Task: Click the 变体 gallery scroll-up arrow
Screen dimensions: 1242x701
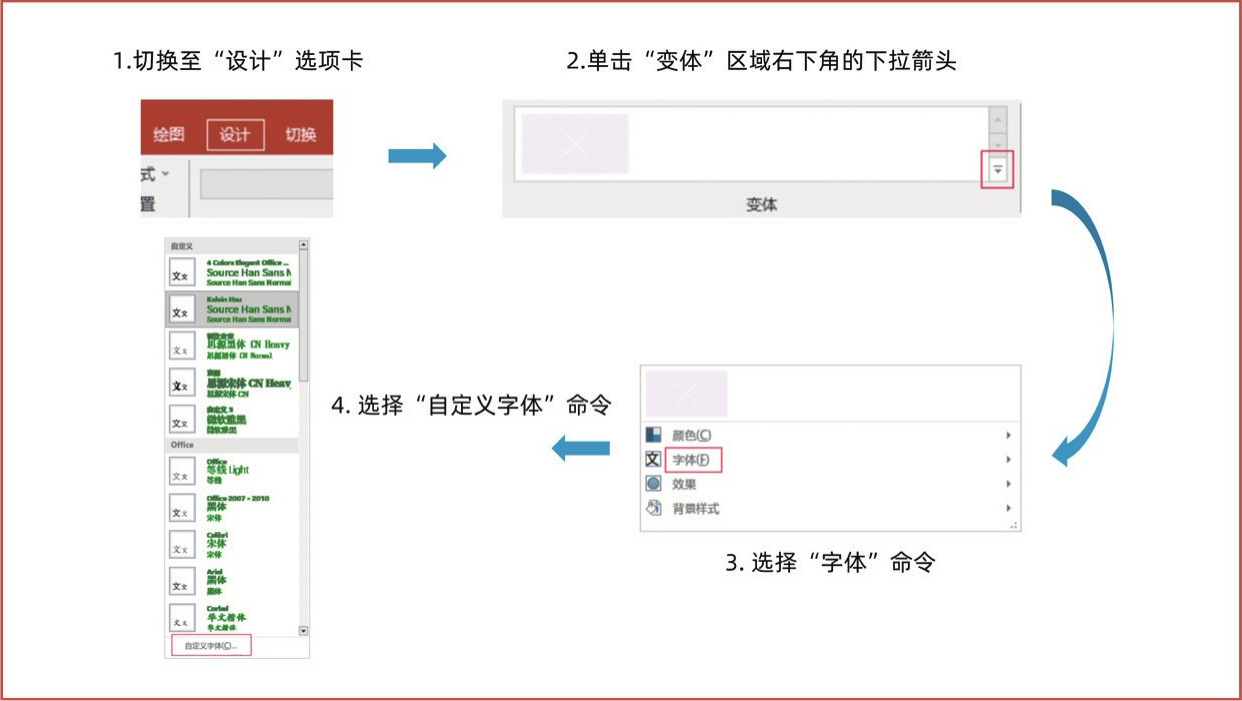Action: click(x=998, y=119)
